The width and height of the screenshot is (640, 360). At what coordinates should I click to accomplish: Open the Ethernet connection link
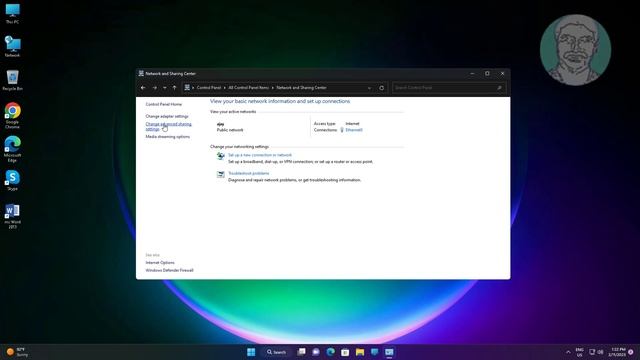[354, 130]
